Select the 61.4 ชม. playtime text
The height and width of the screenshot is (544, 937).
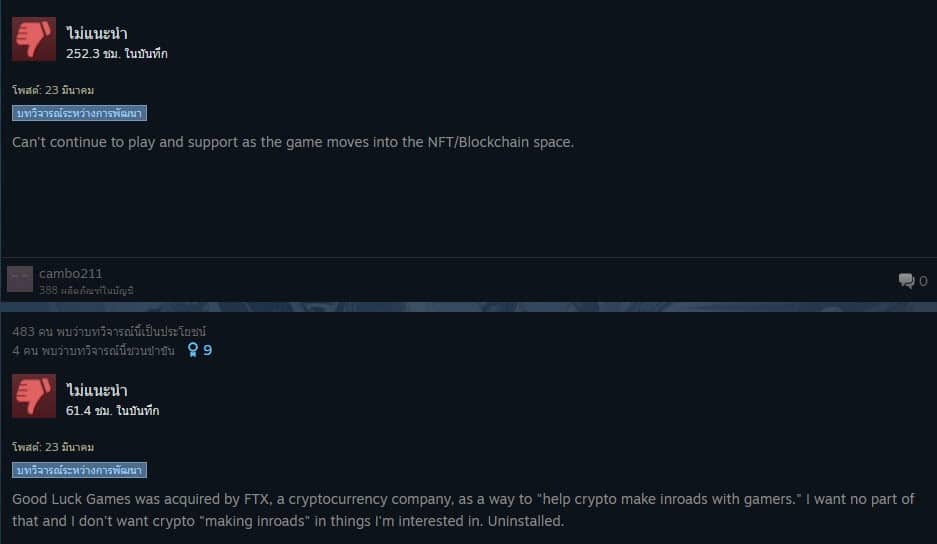113,411
